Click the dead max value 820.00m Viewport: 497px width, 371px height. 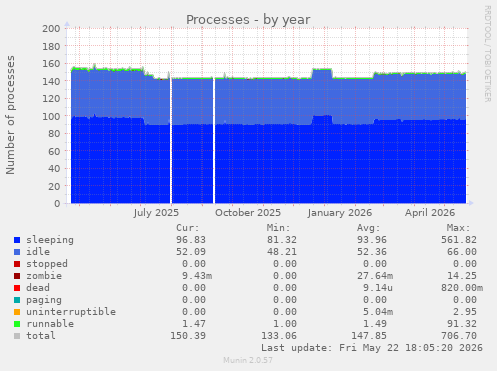[462, 288]
